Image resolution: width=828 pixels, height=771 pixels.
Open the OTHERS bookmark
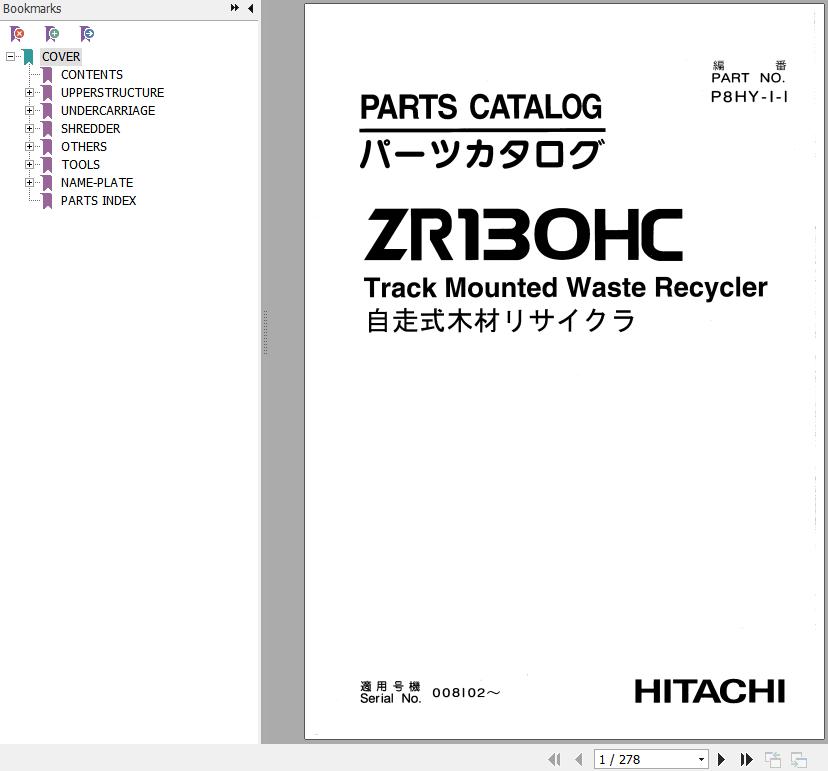[x=83, y=146]
